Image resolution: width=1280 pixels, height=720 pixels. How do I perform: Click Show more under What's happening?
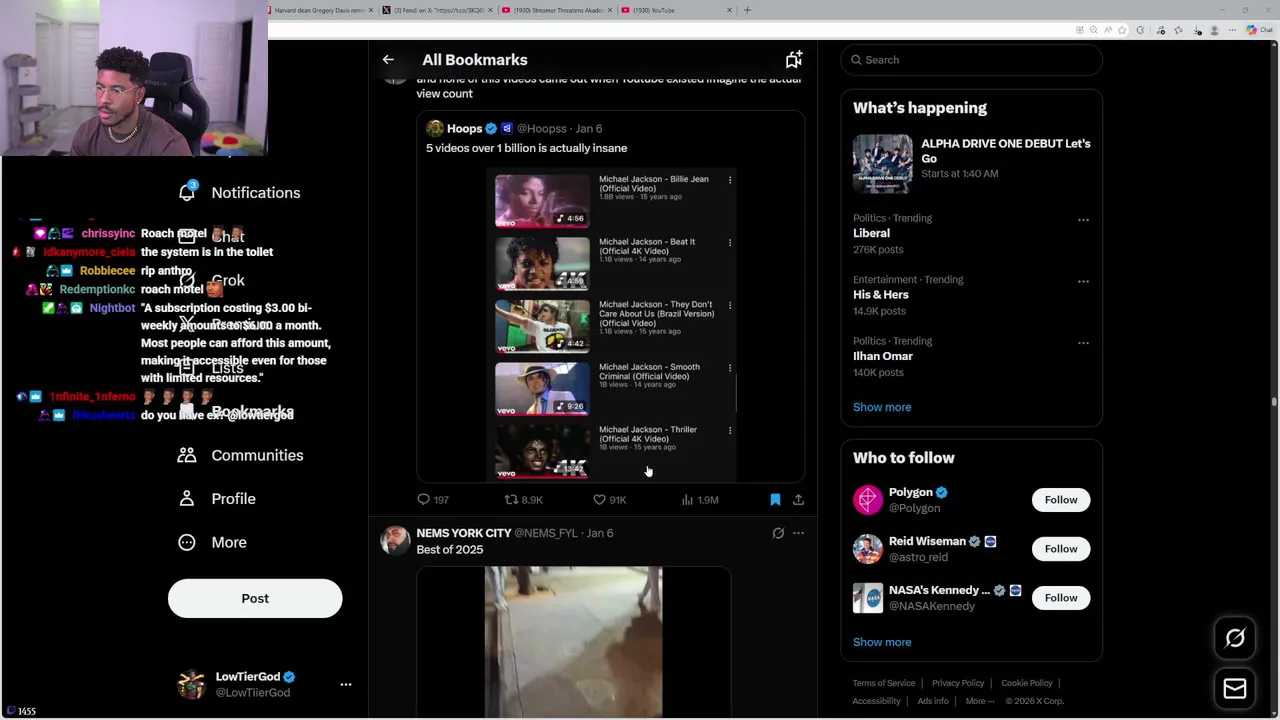click(882, 407)
